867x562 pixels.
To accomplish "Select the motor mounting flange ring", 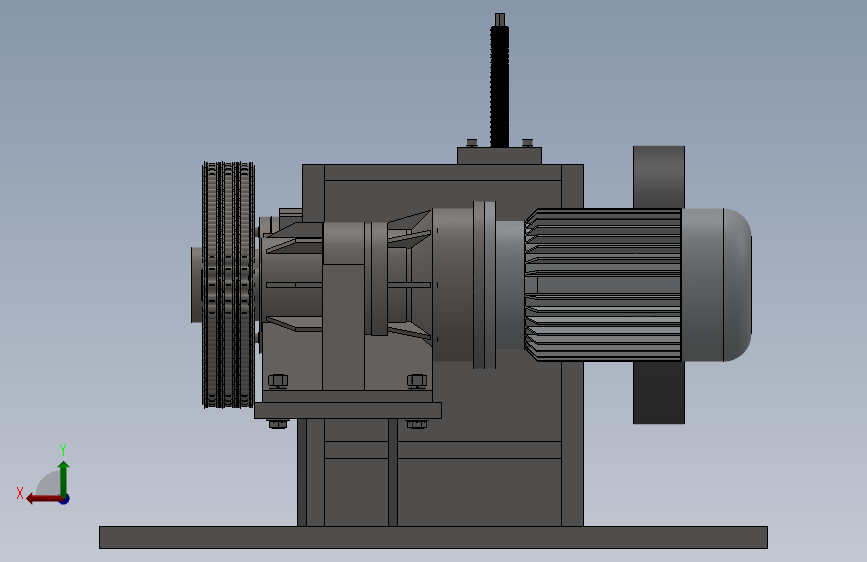I will tap(484, 285).
